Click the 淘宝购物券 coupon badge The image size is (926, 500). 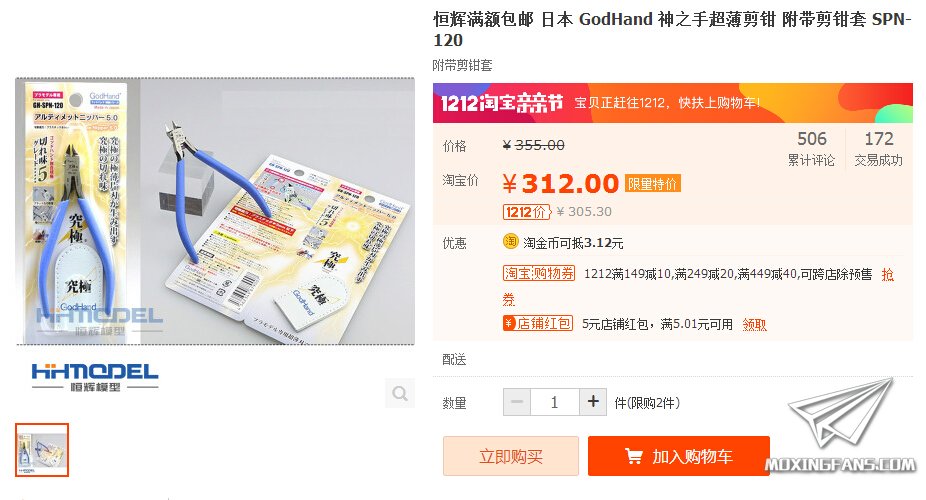[539, 273]
